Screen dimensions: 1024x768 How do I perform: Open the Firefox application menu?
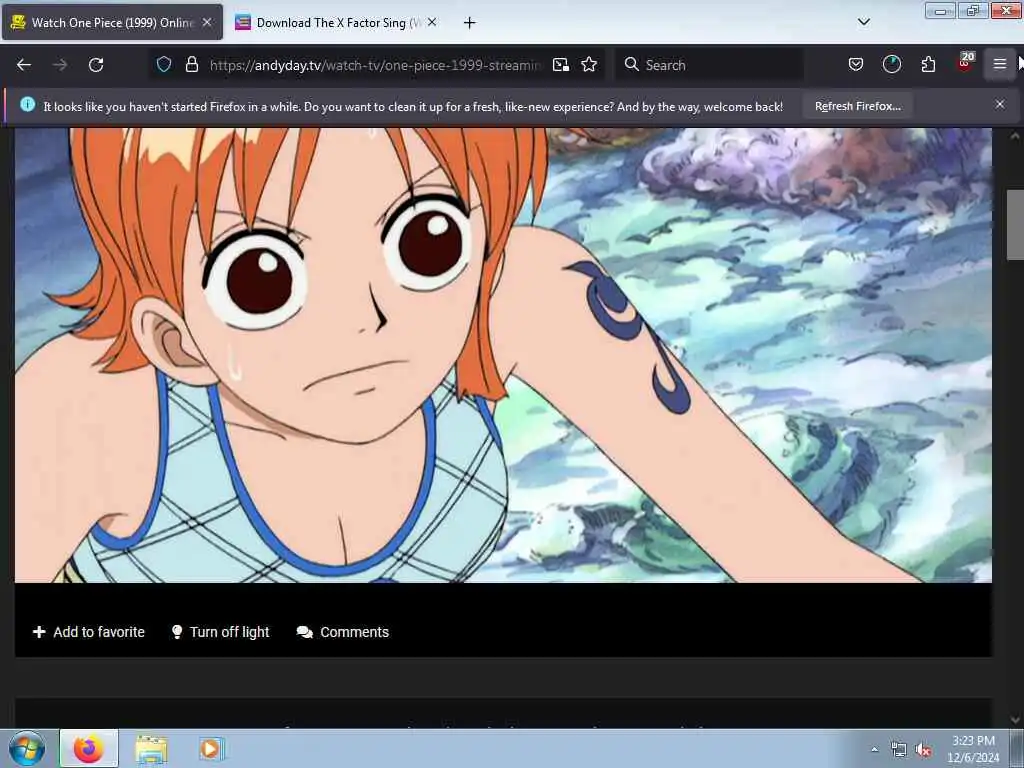pos(1000,65)
